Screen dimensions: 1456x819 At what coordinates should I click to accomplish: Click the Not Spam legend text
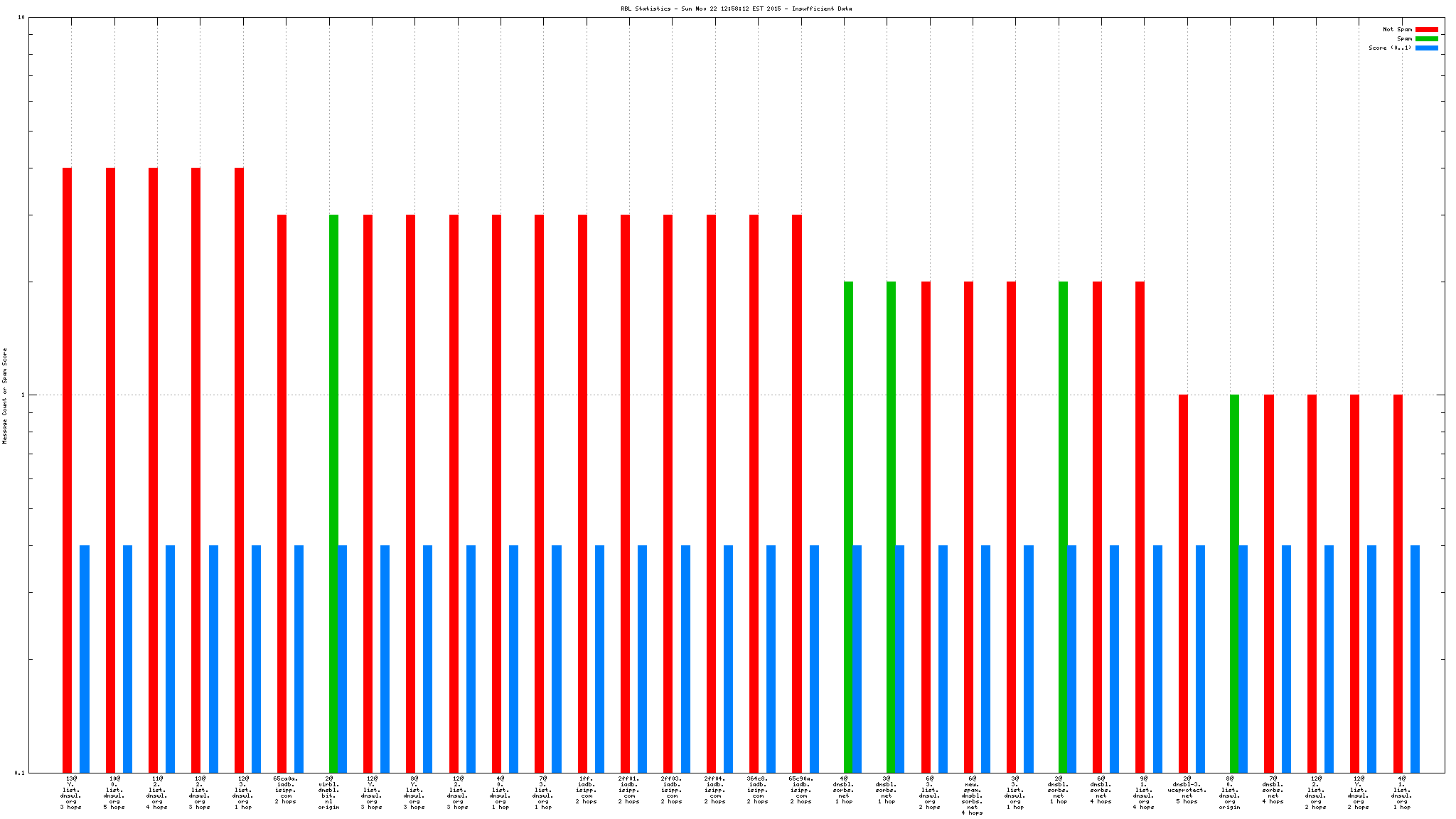click(1397, 30)
